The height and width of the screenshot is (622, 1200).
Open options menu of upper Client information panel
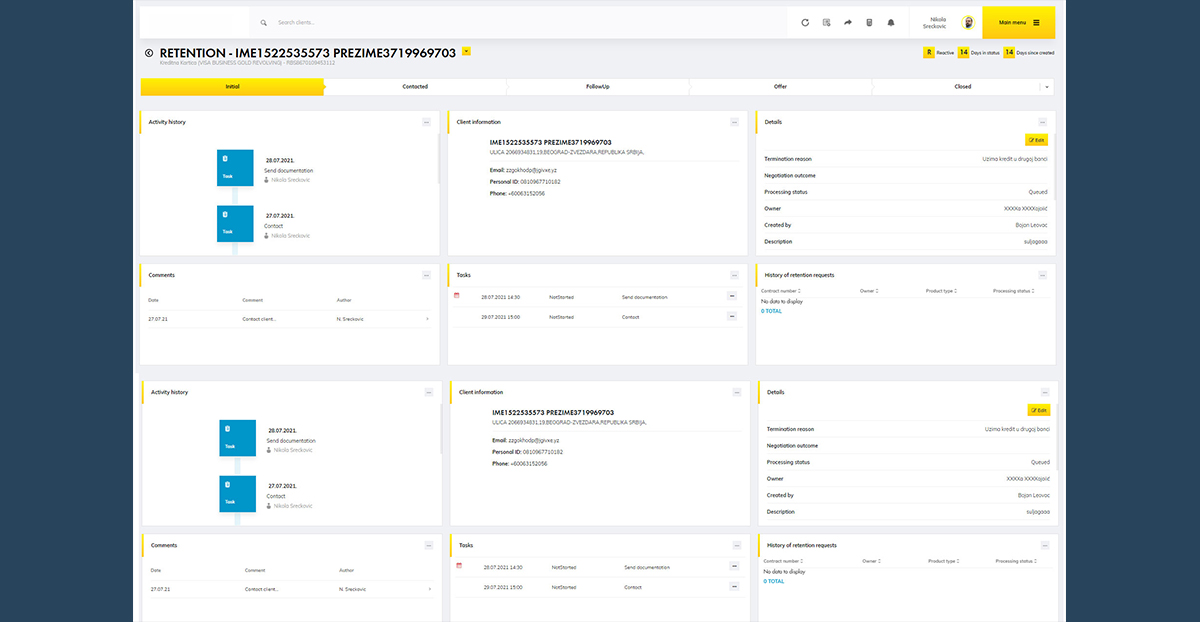coord(735,122)
